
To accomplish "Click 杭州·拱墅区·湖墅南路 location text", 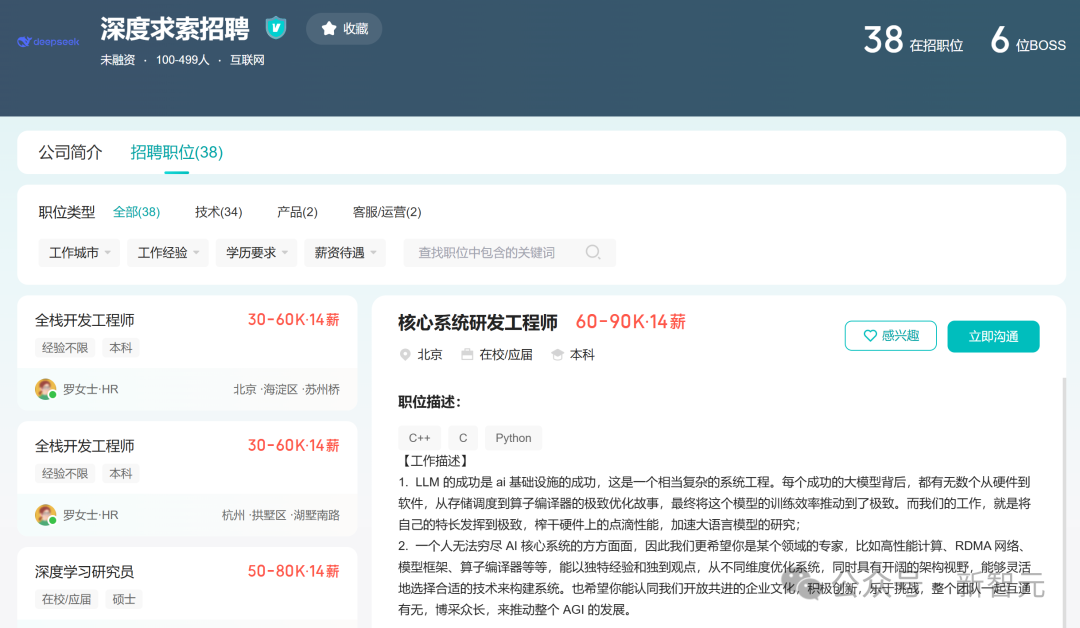I will coord(280,515).
